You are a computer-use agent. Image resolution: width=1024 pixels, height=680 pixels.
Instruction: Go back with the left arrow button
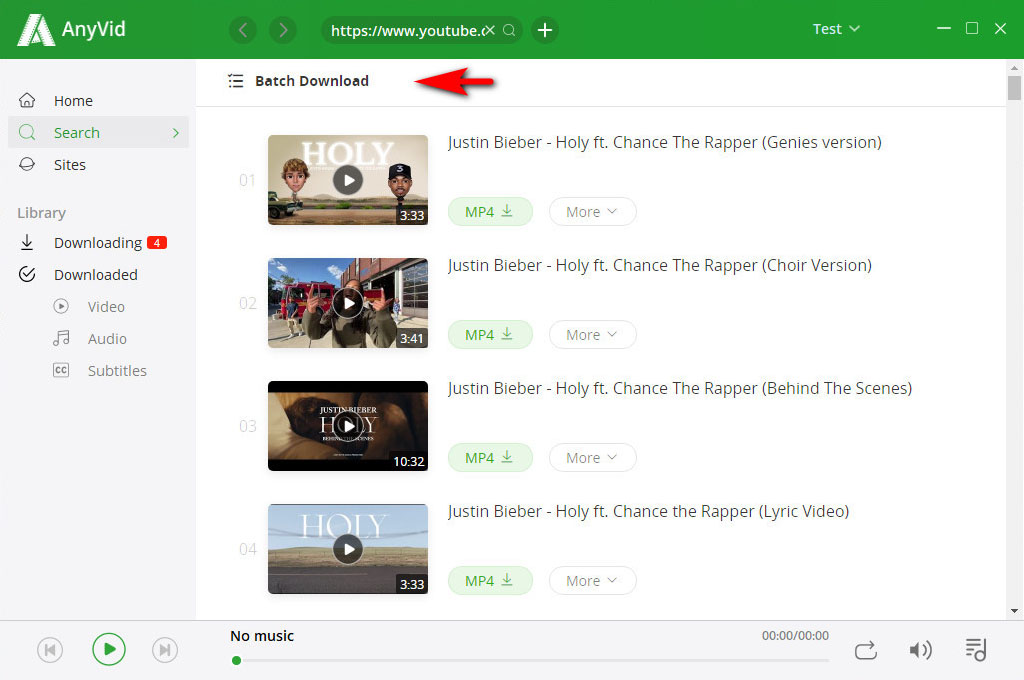point(243,30)
